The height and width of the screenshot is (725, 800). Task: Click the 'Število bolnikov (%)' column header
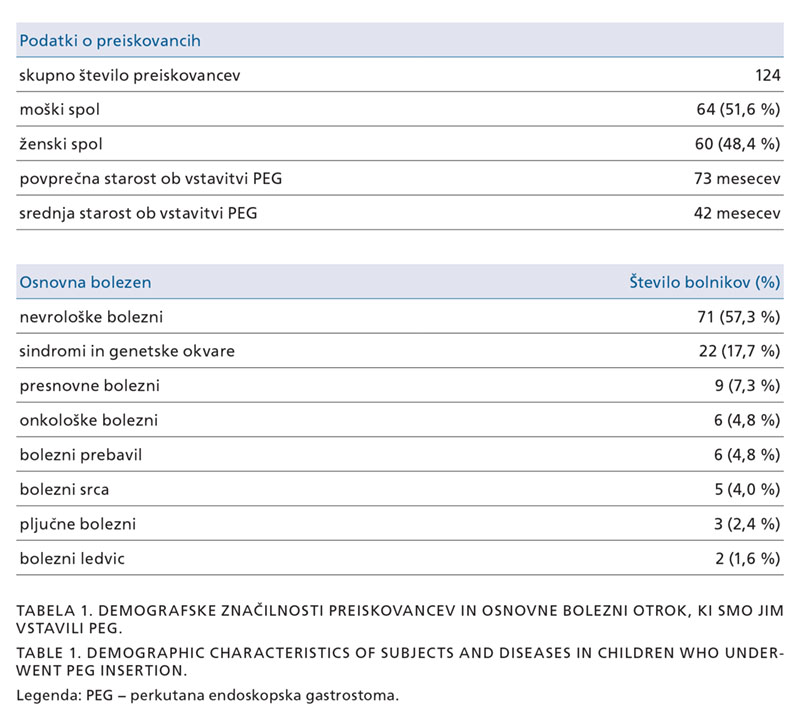pos(705,282)
